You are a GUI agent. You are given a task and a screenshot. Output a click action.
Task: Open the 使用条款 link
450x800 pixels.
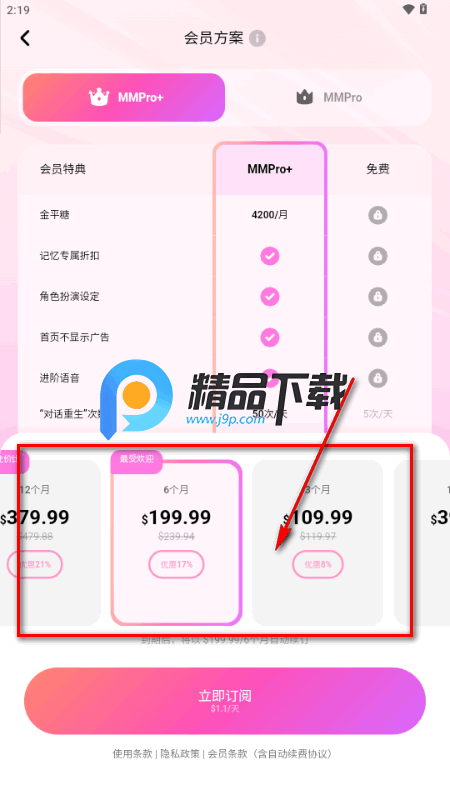[133, 754]
